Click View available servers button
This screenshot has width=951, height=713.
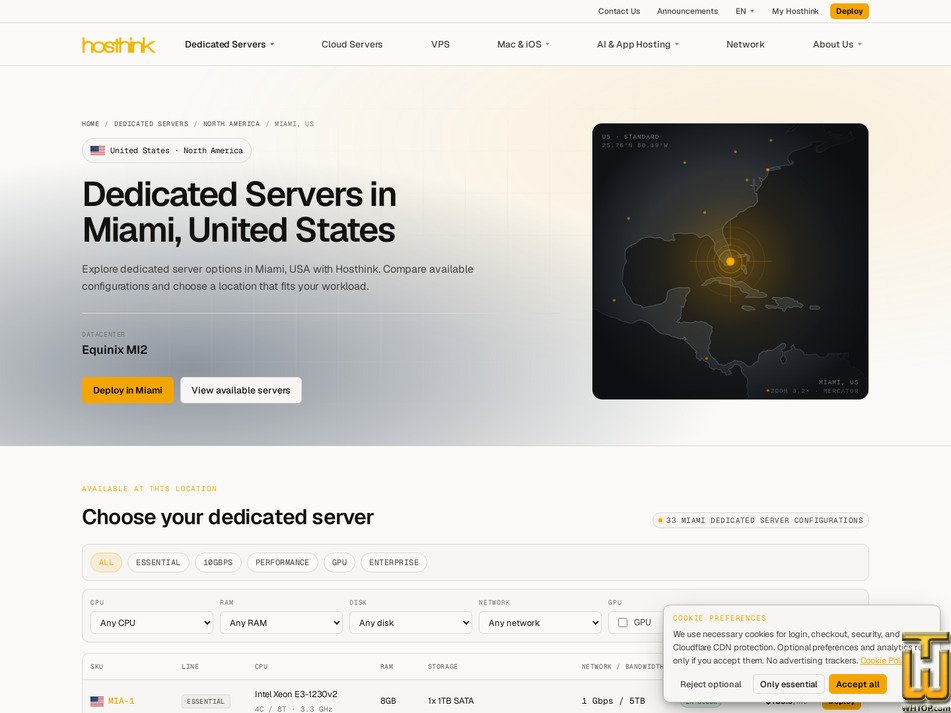(x=241, y=390)
